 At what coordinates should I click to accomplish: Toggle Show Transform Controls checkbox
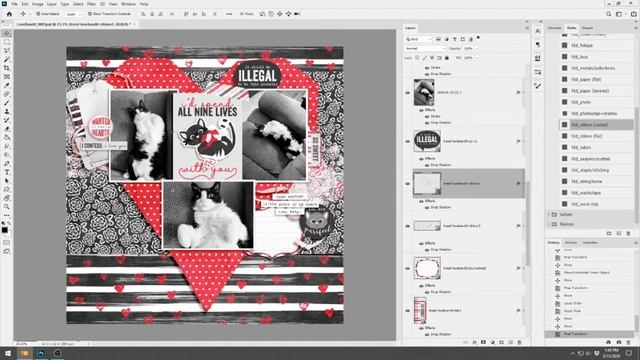pos(90,14)
